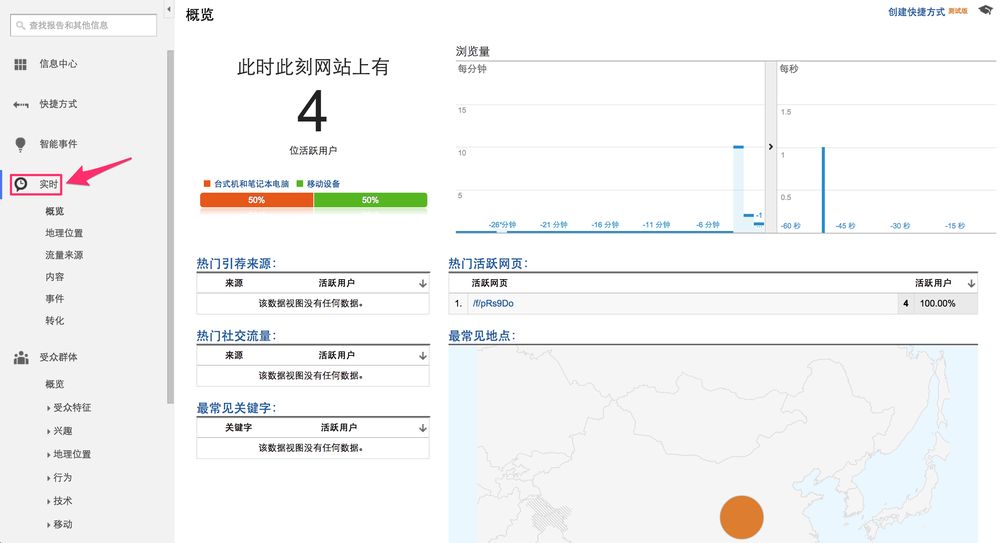Open the 受众群体 sidebar label
The image size is (1000, 543).
[x=58, y=357]
